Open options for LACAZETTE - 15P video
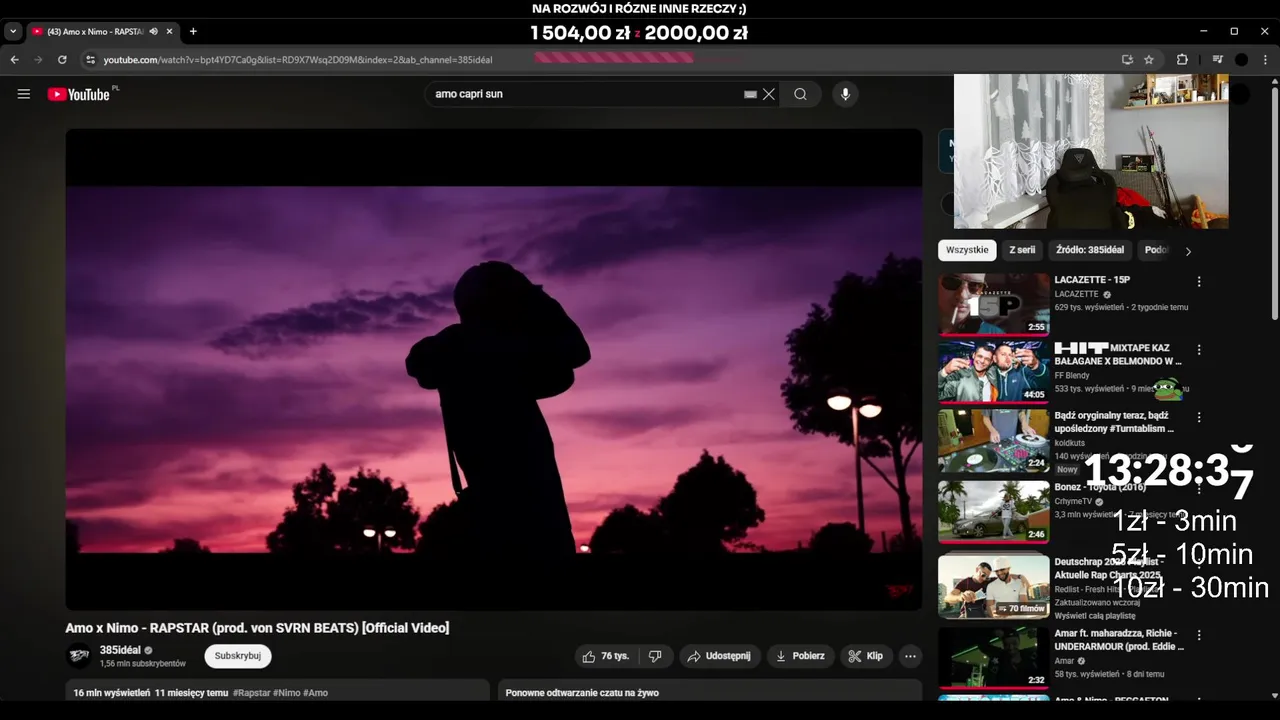The width and height of the screenshot is (1280, 720). coord(1199,282)
